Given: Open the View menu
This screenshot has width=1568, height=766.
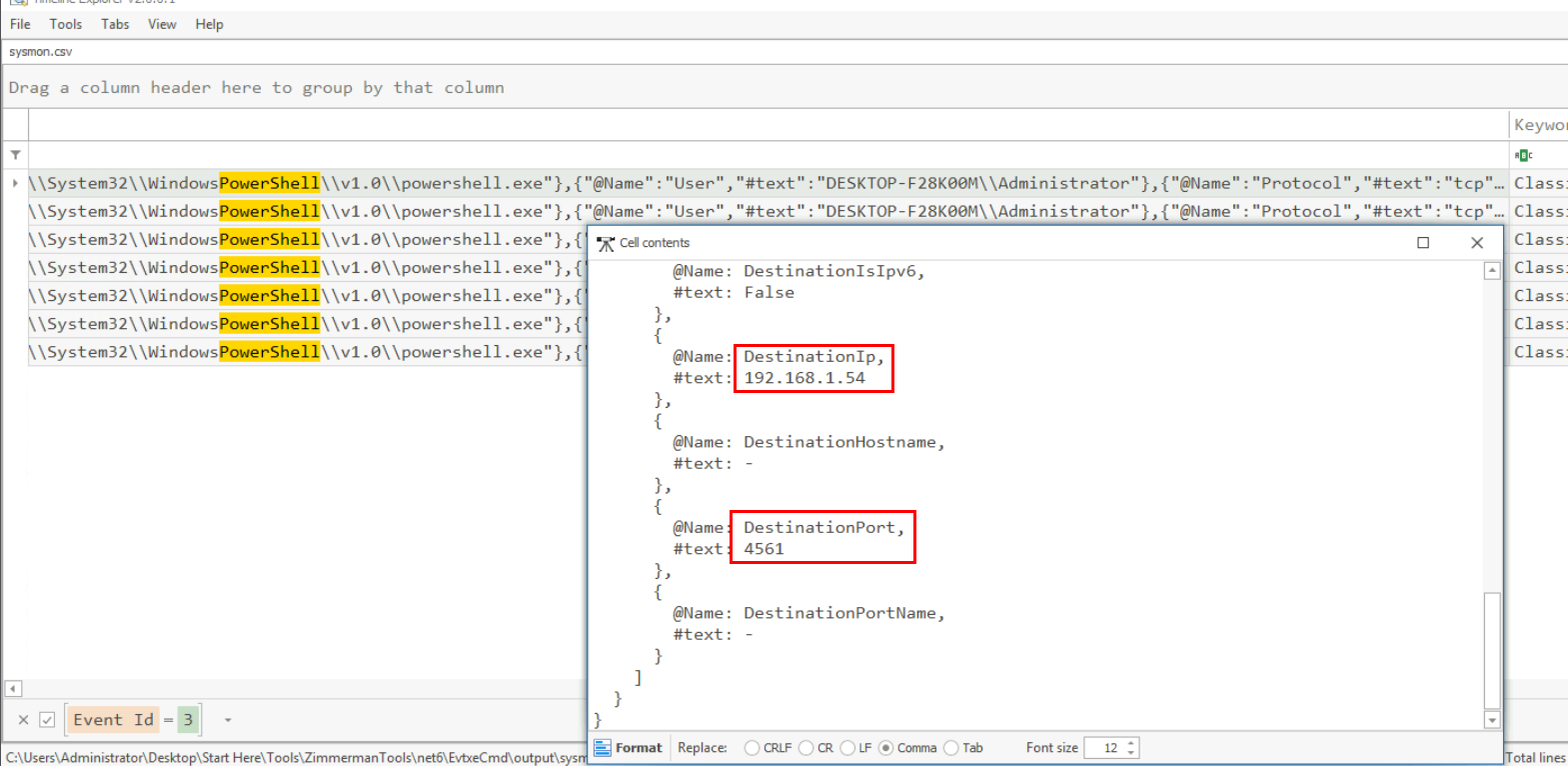Looking at the screenshot, I should [162, 24].
